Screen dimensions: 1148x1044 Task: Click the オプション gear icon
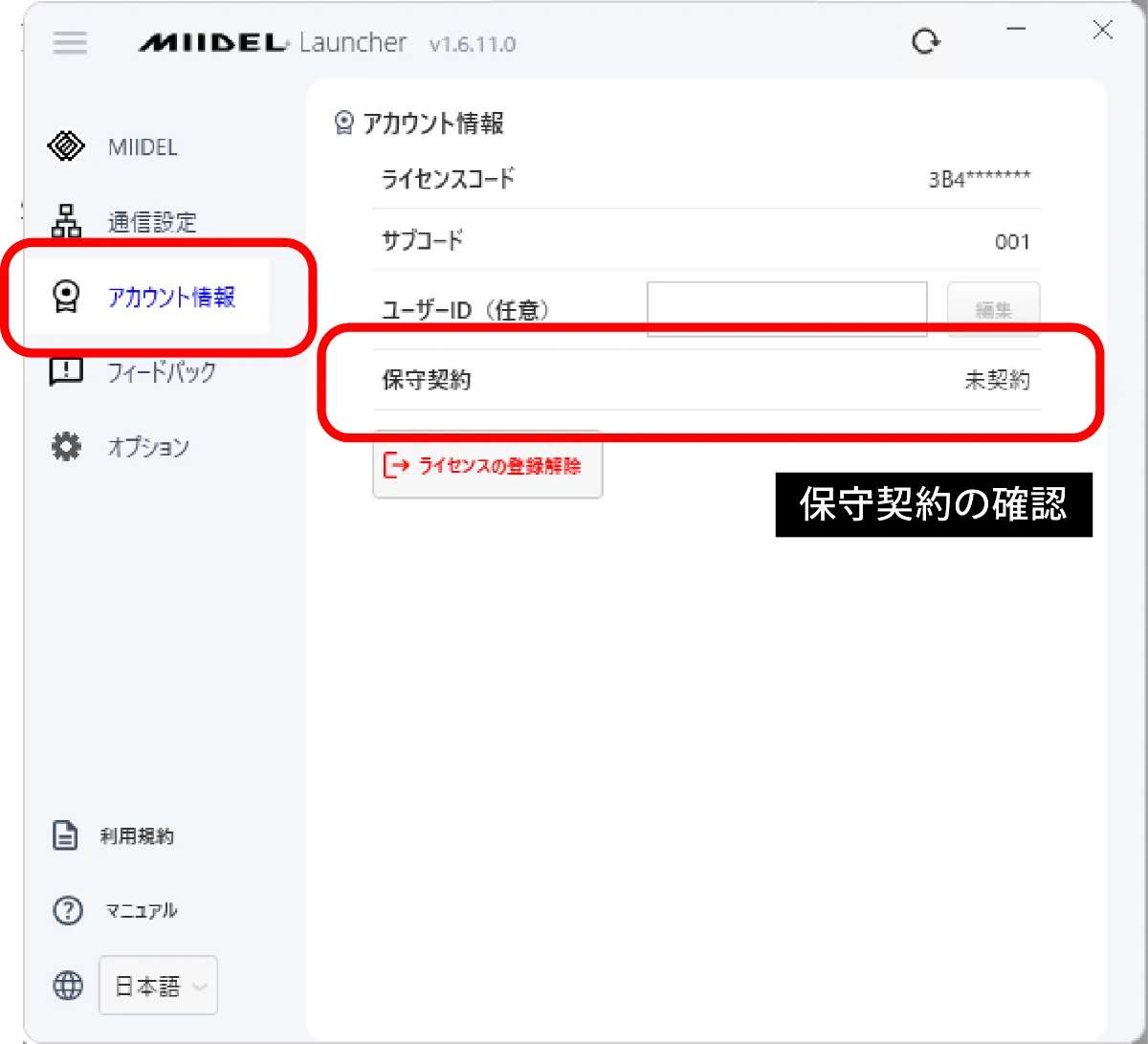point(66,446)
